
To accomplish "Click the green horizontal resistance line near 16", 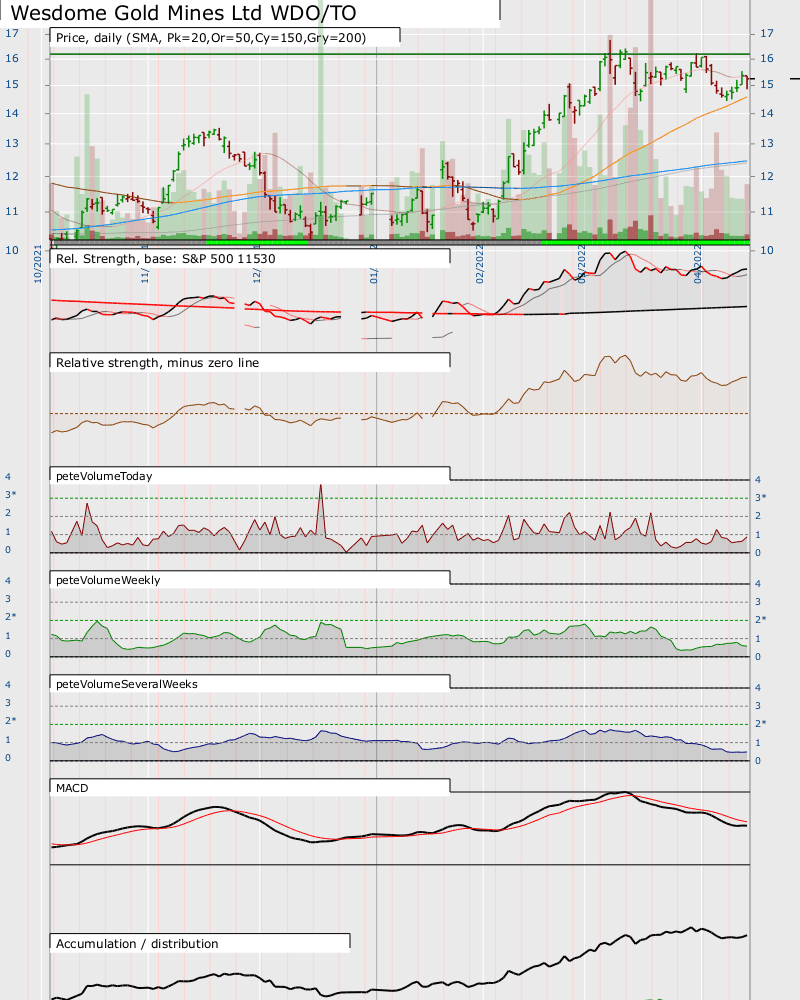I will 400,54.
